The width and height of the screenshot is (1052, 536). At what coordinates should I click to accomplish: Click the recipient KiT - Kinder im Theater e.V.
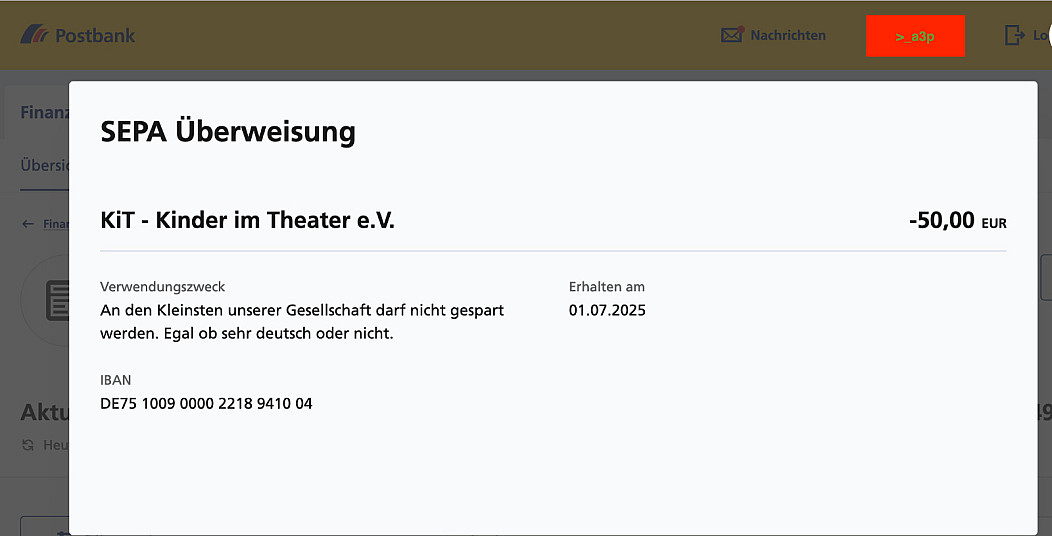(x=247, y=220)
